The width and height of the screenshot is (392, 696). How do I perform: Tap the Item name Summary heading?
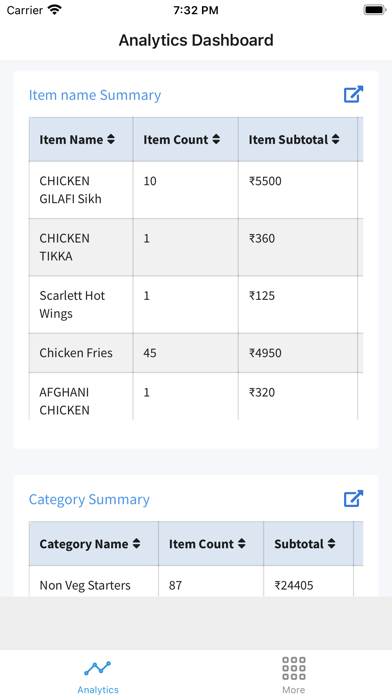coord(95,95)
